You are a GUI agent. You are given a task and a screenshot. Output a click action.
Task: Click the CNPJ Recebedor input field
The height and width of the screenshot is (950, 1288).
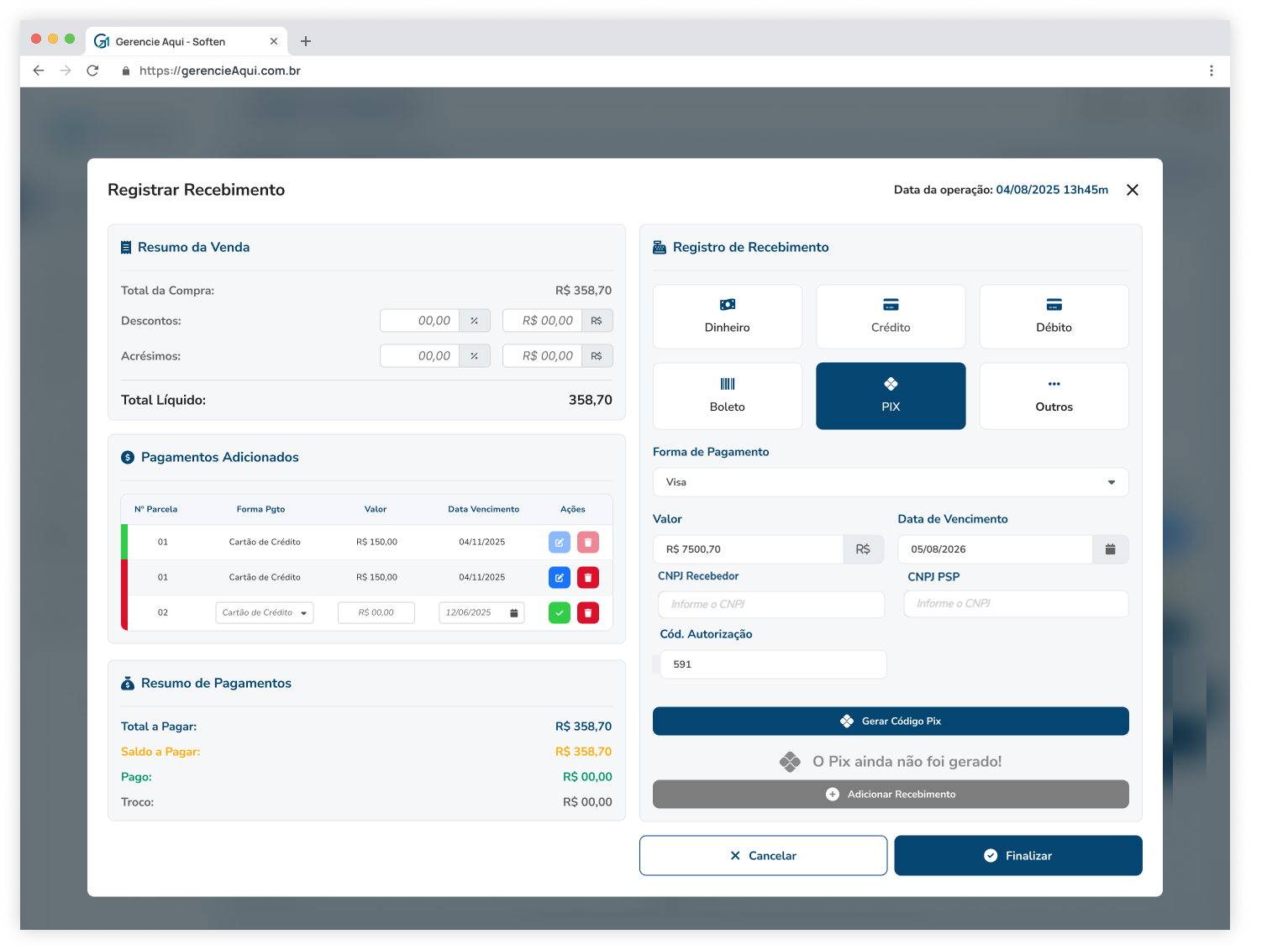770,605
